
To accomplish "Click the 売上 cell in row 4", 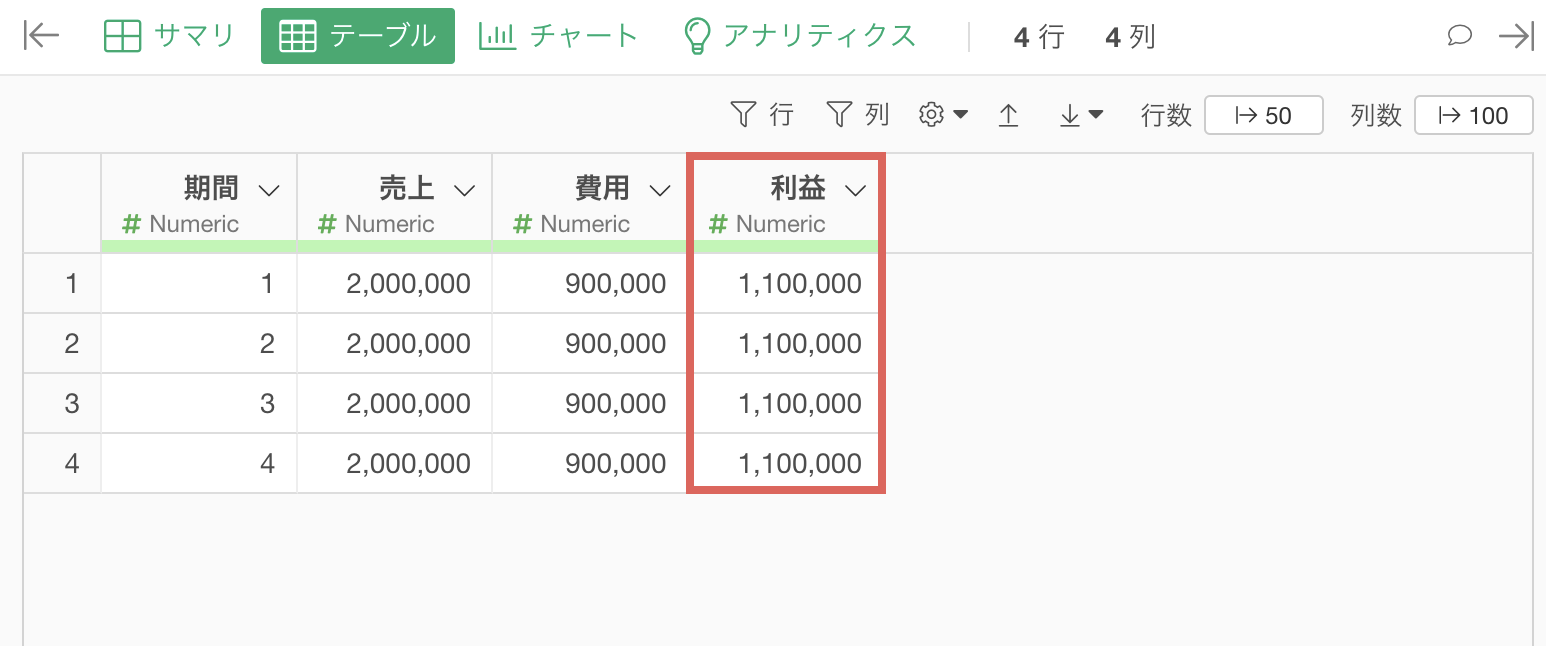I will coord(395,463).
